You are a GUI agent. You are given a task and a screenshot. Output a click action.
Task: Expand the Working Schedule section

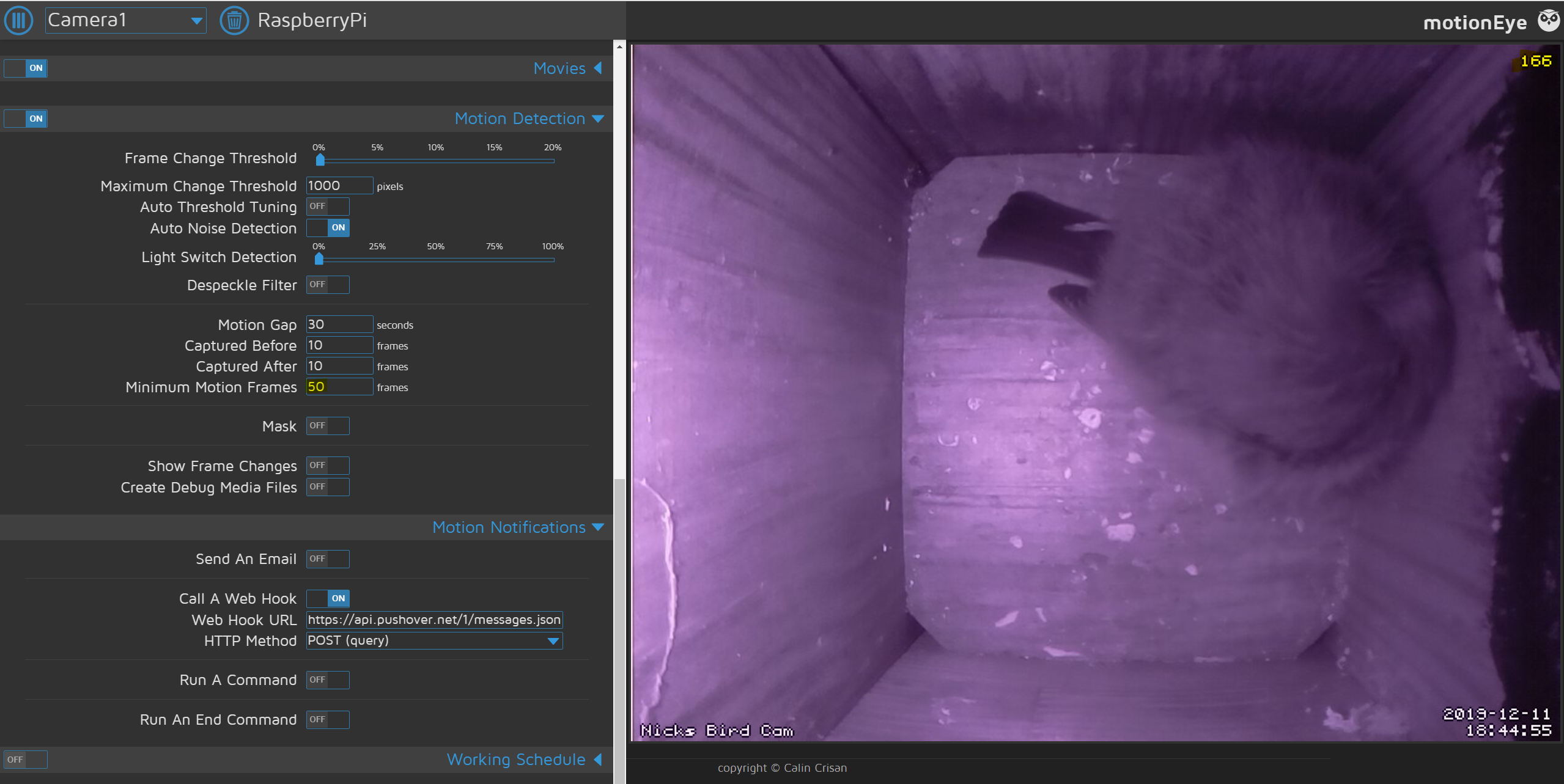pyautogui.click(x=525, y=760)
